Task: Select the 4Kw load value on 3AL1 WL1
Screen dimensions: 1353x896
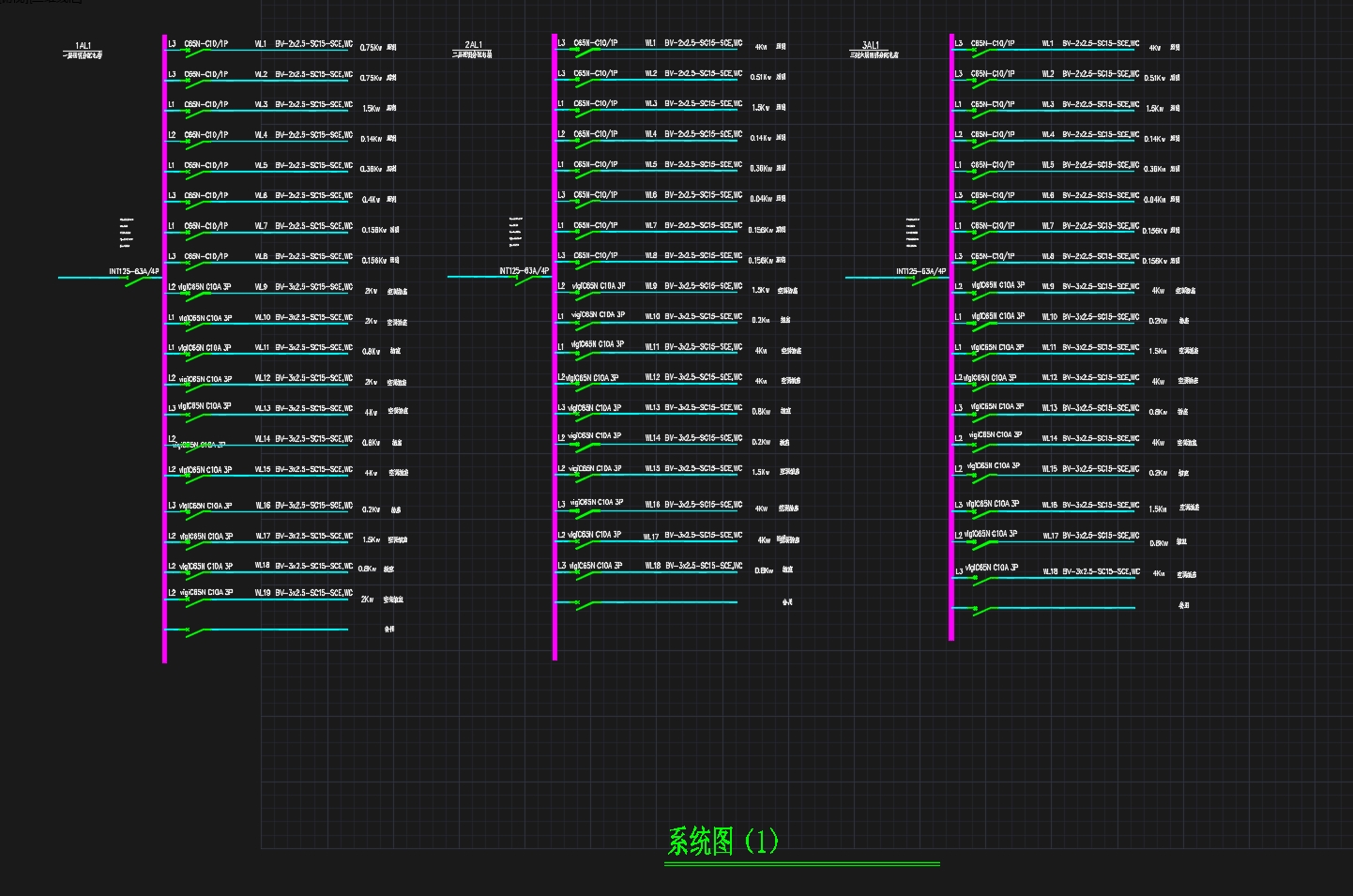Action: (1155, 48)
